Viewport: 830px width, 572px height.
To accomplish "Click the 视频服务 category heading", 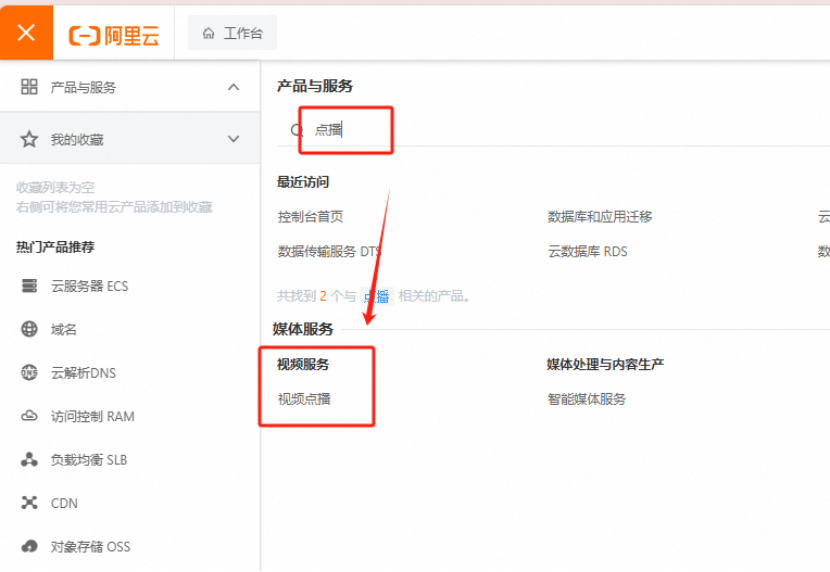I will (x=303, y=364).
